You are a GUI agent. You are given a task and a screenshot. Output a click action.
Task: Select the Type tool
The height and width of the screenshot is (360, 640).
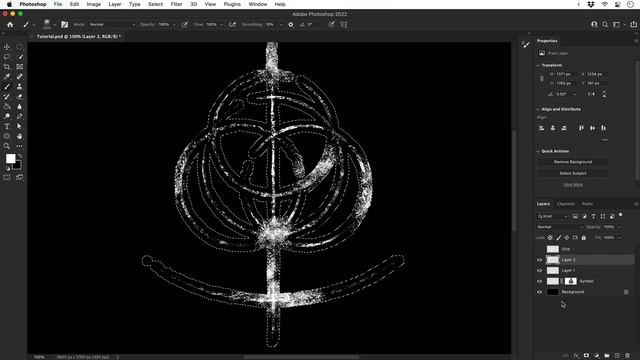click(x=7, y=127)
